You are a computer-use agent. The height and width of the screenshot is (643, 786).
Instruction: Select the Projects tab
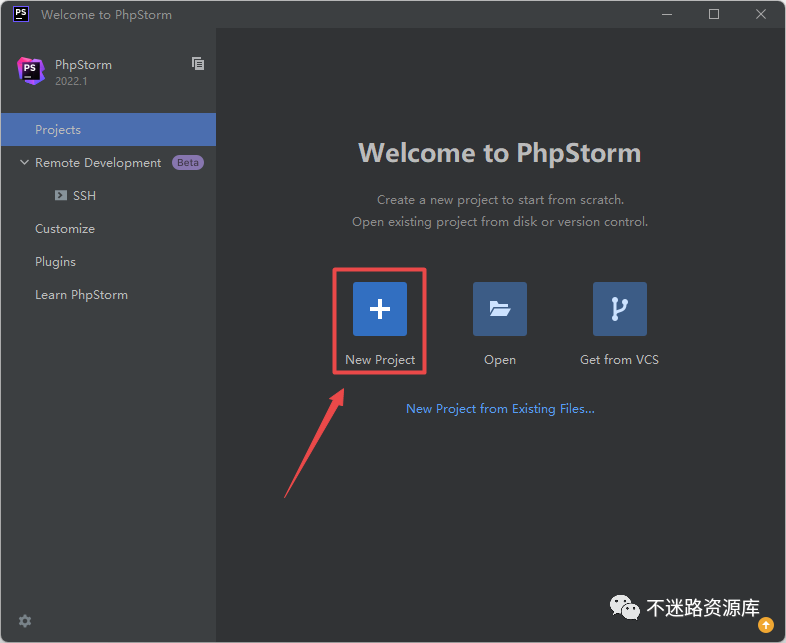tap(108, 130)
